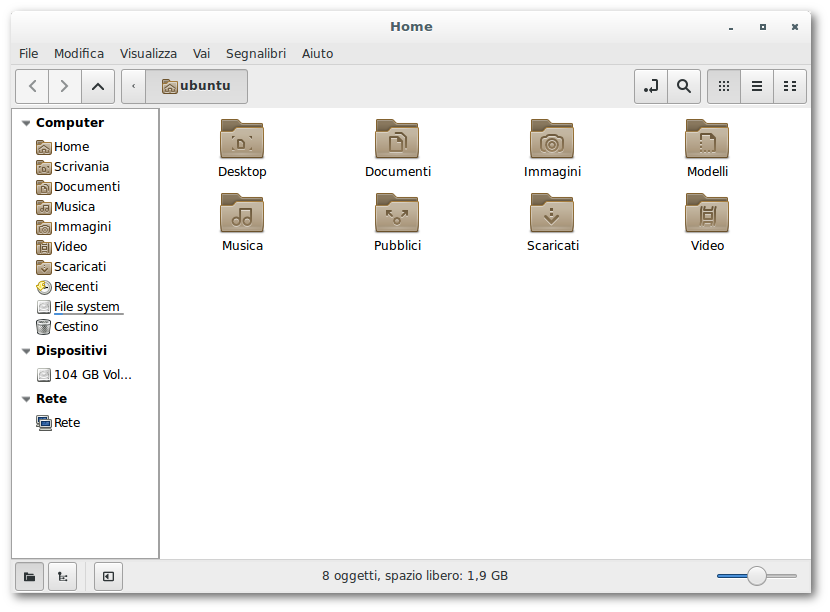Open the Visualizza menu

tap(148, 53)
